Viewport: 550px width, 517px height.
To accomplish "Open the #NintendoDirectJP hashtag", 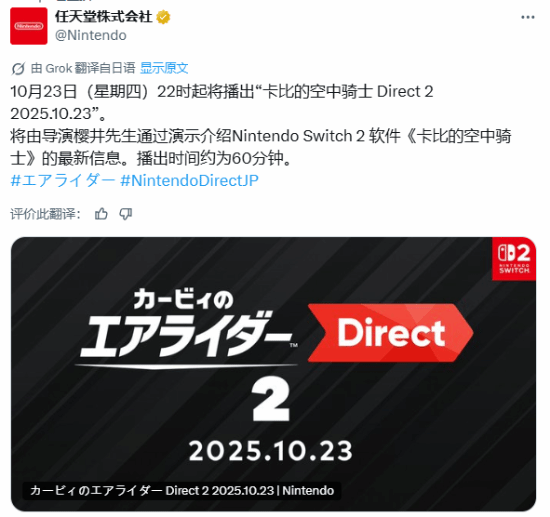I will (189, 181).
